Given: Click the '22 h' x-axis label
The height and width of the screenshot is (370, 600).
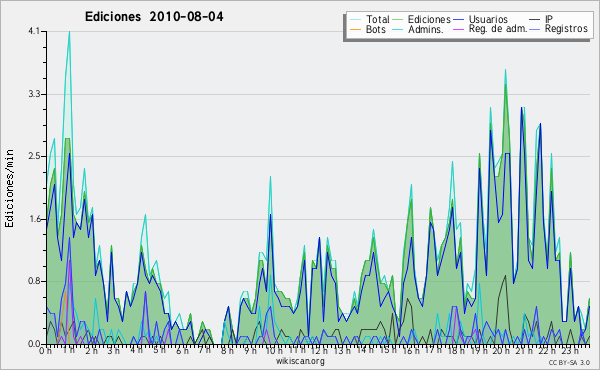Looking at the screenshot, I should tap(547, 350).
